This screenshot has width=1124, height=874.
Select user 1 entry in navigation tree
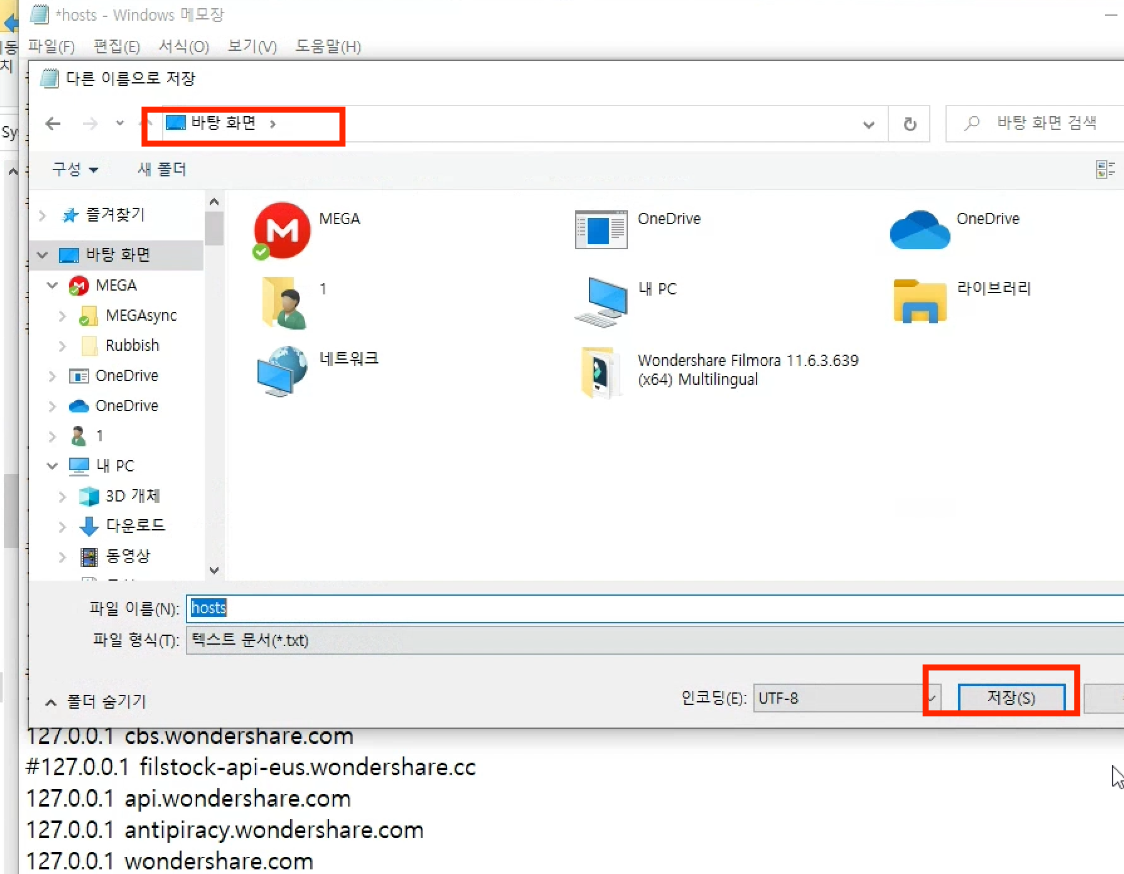87,436
